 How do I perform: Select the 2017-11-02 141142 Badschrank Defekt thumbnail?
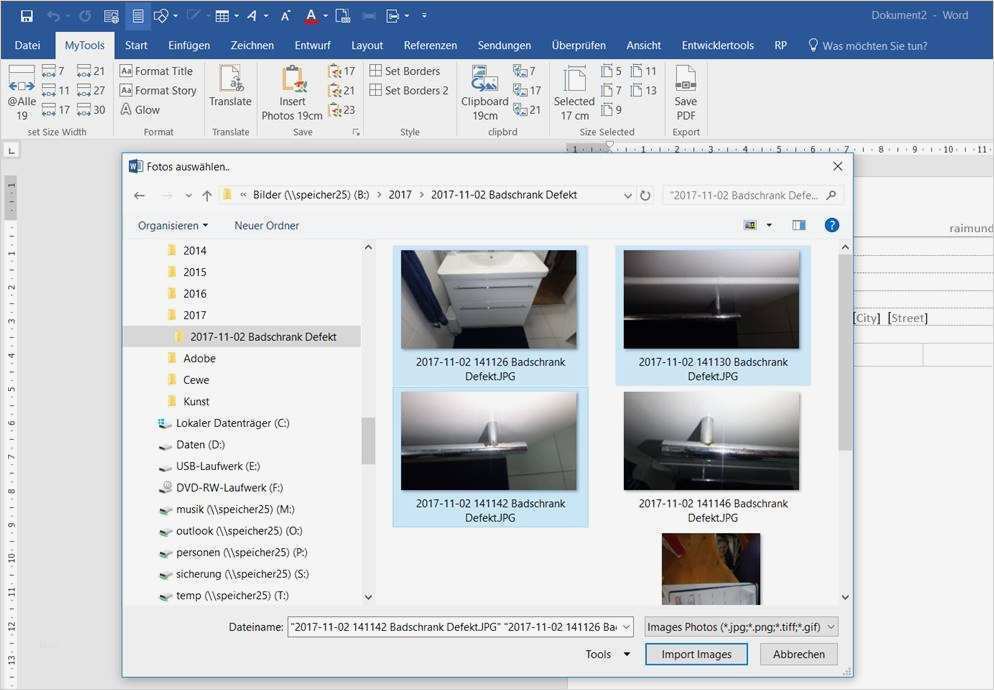[489, 440]
